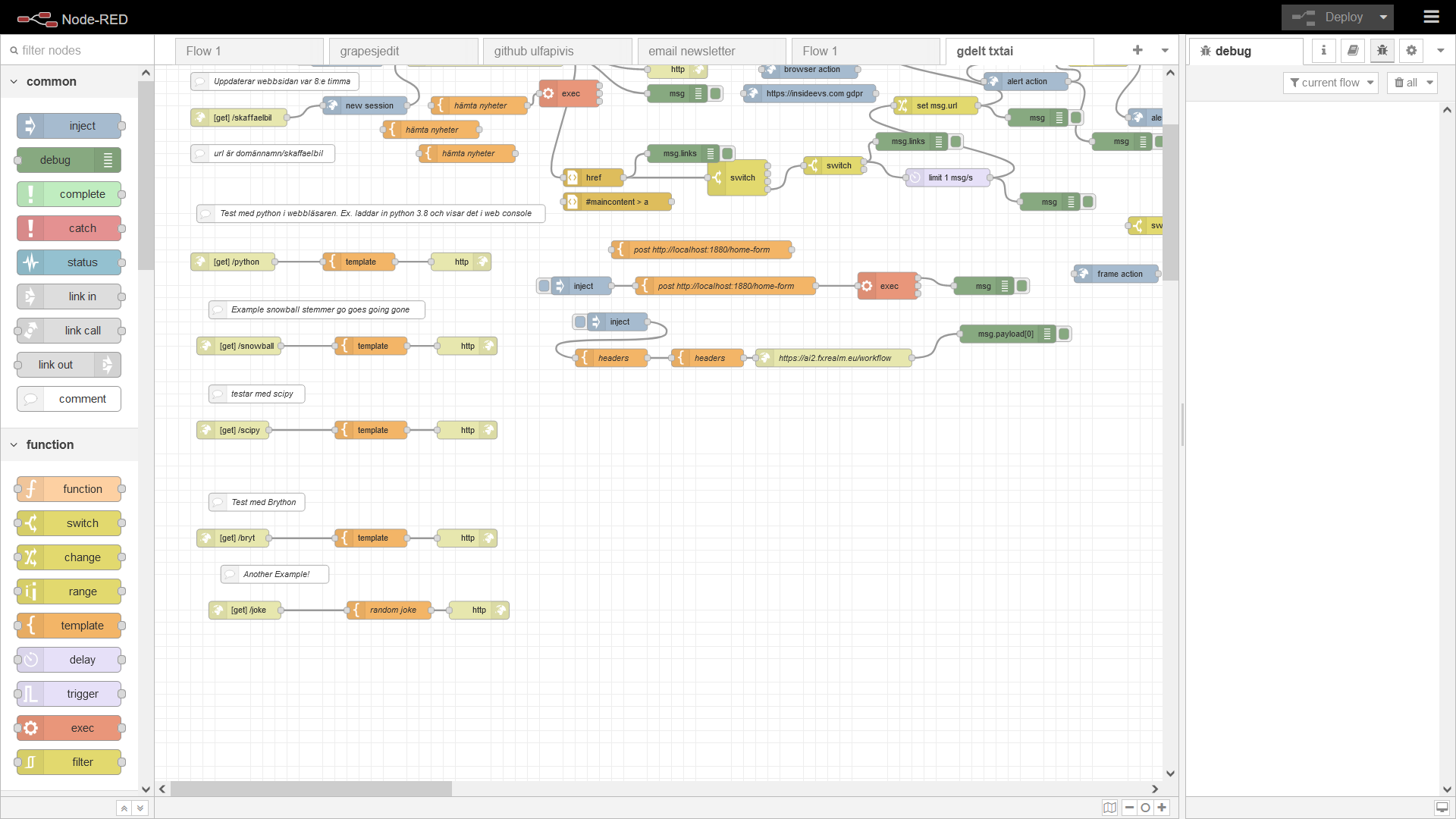This screenshot has height=819, width=1456.
Task: Select the exec node in the palette
Action: click(x=69, y=728)
